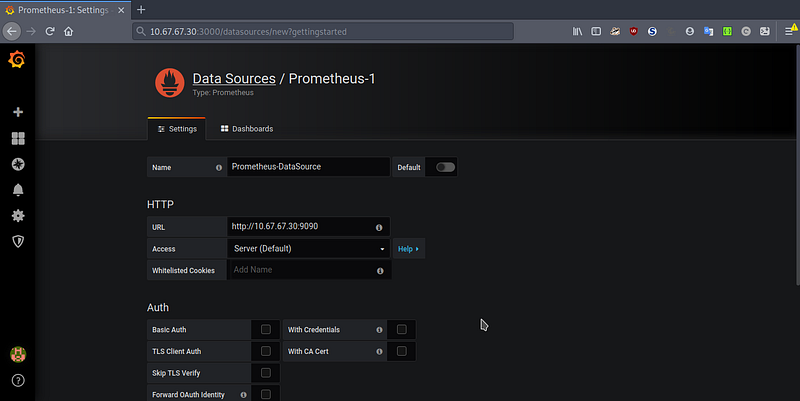Open the Access Server (Default) dropdown
Screen dimensions: 800x401
coord(309,248)
